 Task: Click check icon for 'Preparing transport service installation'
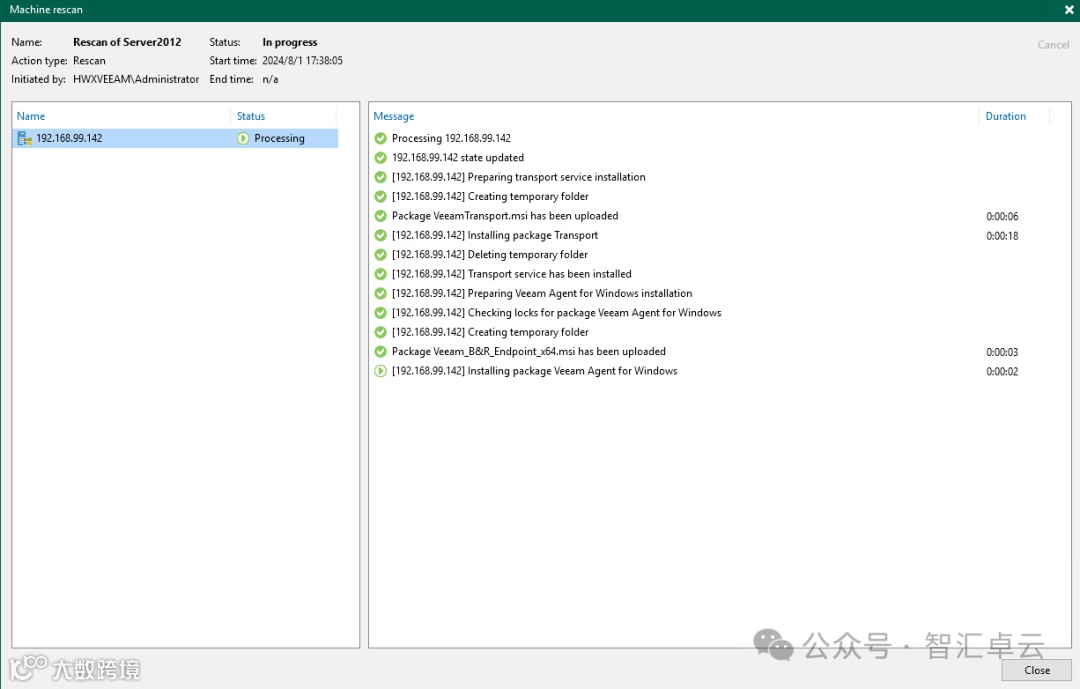click(x=380, y=177)
